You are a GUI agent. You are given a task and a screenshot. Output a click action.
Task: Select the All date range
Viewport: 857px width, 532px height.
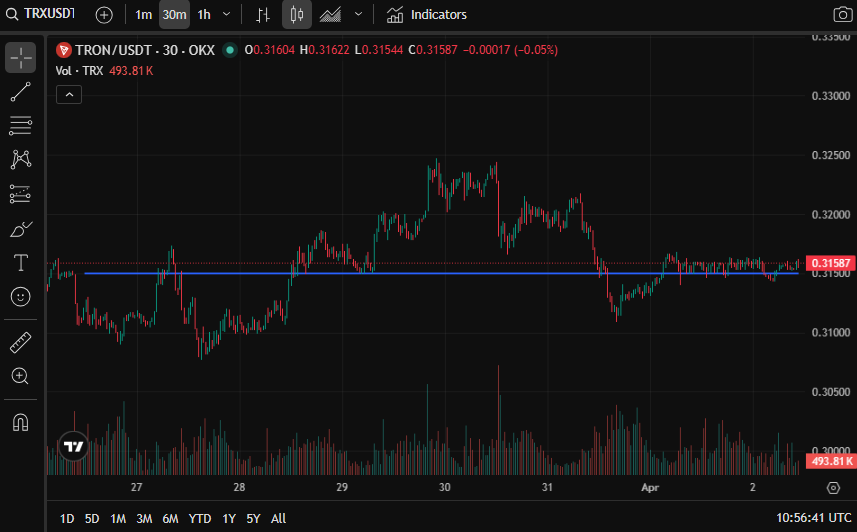(x=278, y=518)
